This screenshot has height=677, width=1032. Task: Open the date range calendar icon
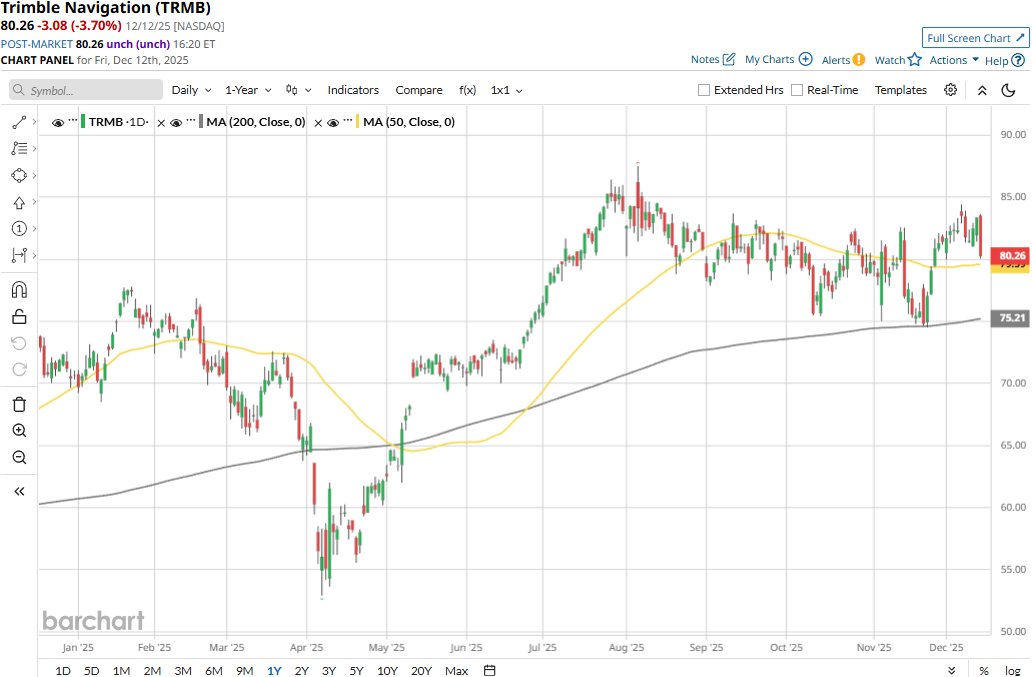click(489, 670)
